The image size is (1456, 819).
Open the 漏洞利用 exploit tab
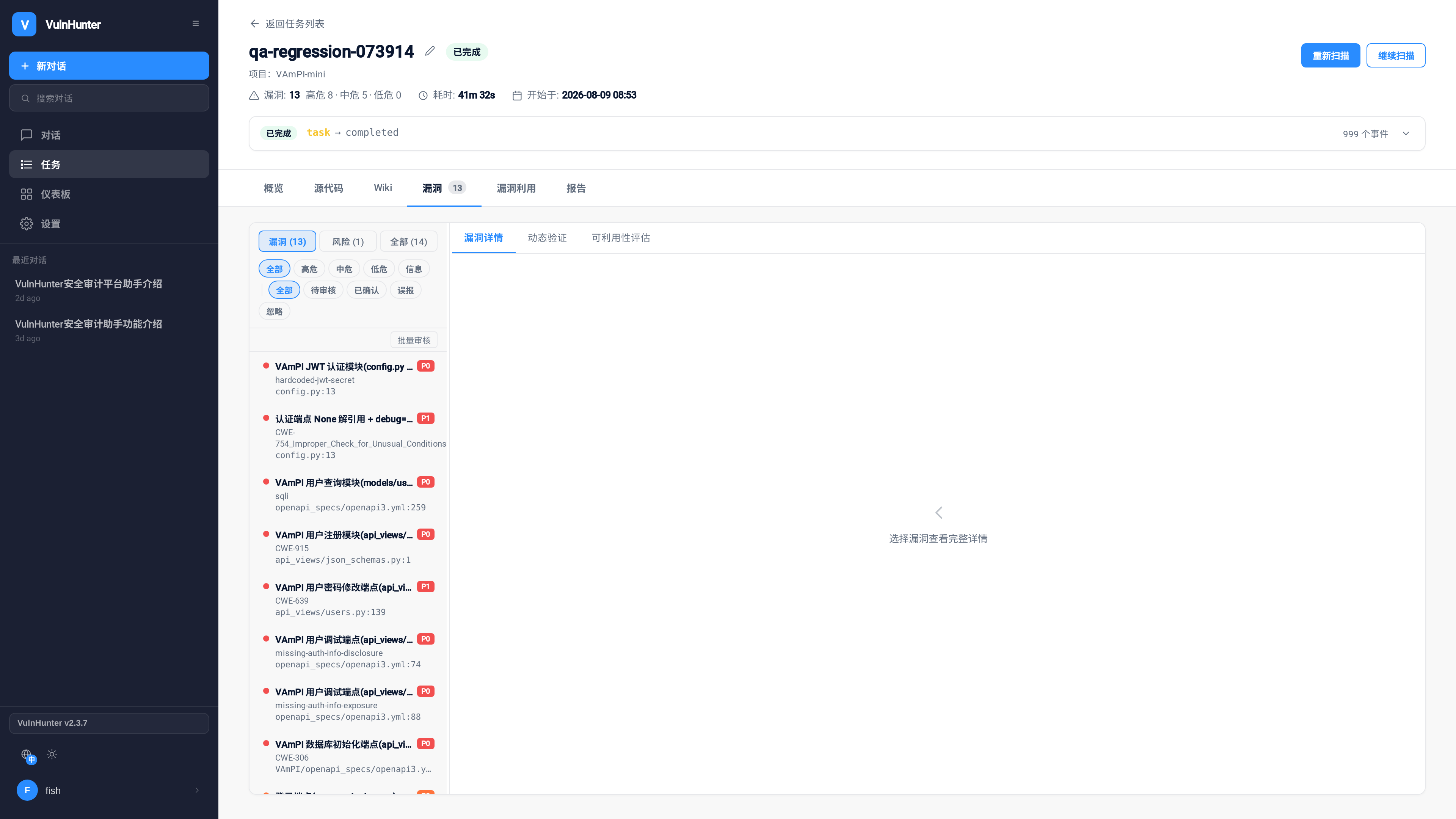point(516,188)
